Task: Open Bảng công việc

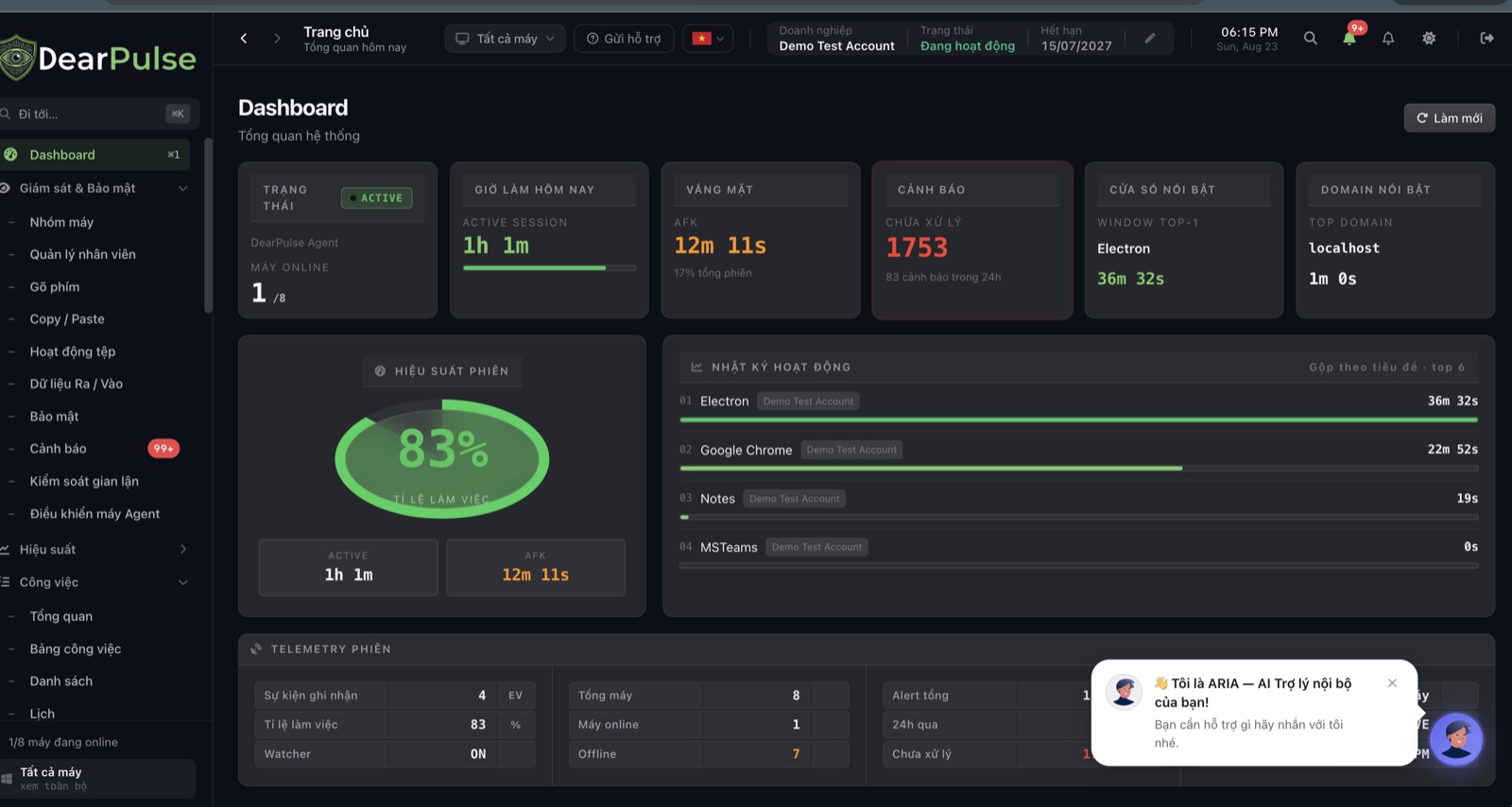Action: tap(75, 649)
